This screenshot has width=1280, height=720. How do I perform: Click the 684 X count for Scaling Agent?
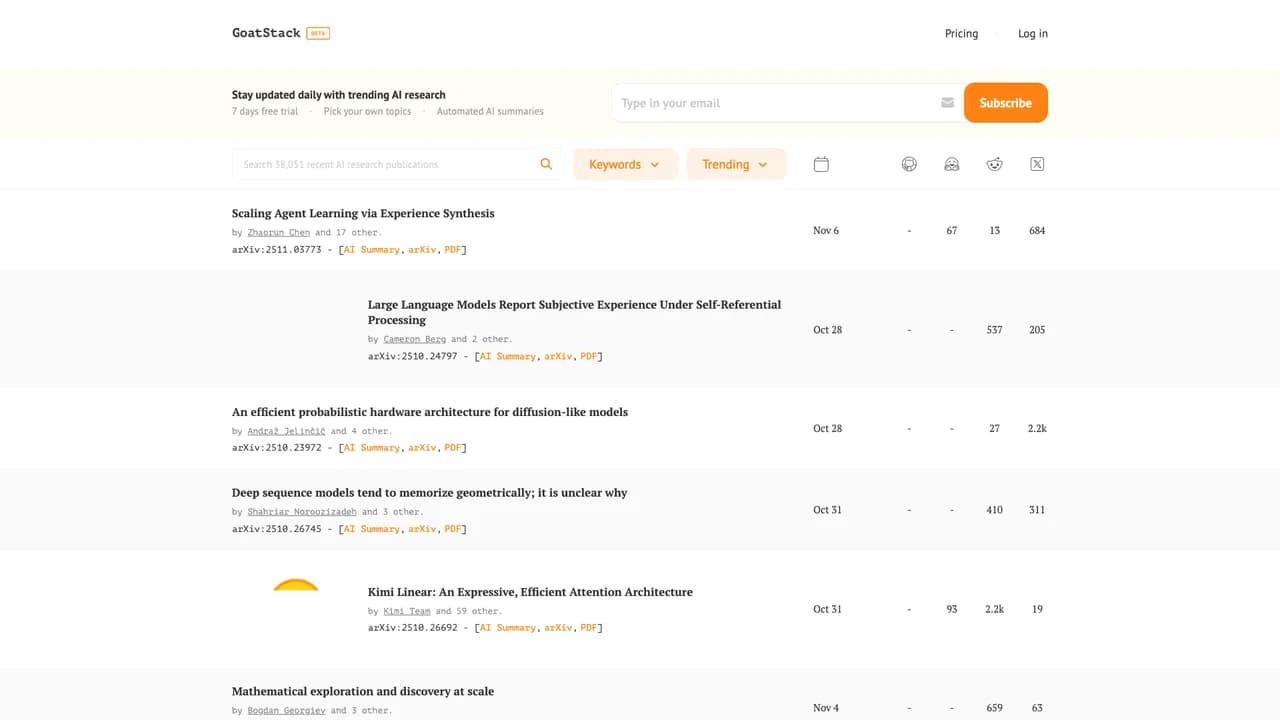[1037, 231]
